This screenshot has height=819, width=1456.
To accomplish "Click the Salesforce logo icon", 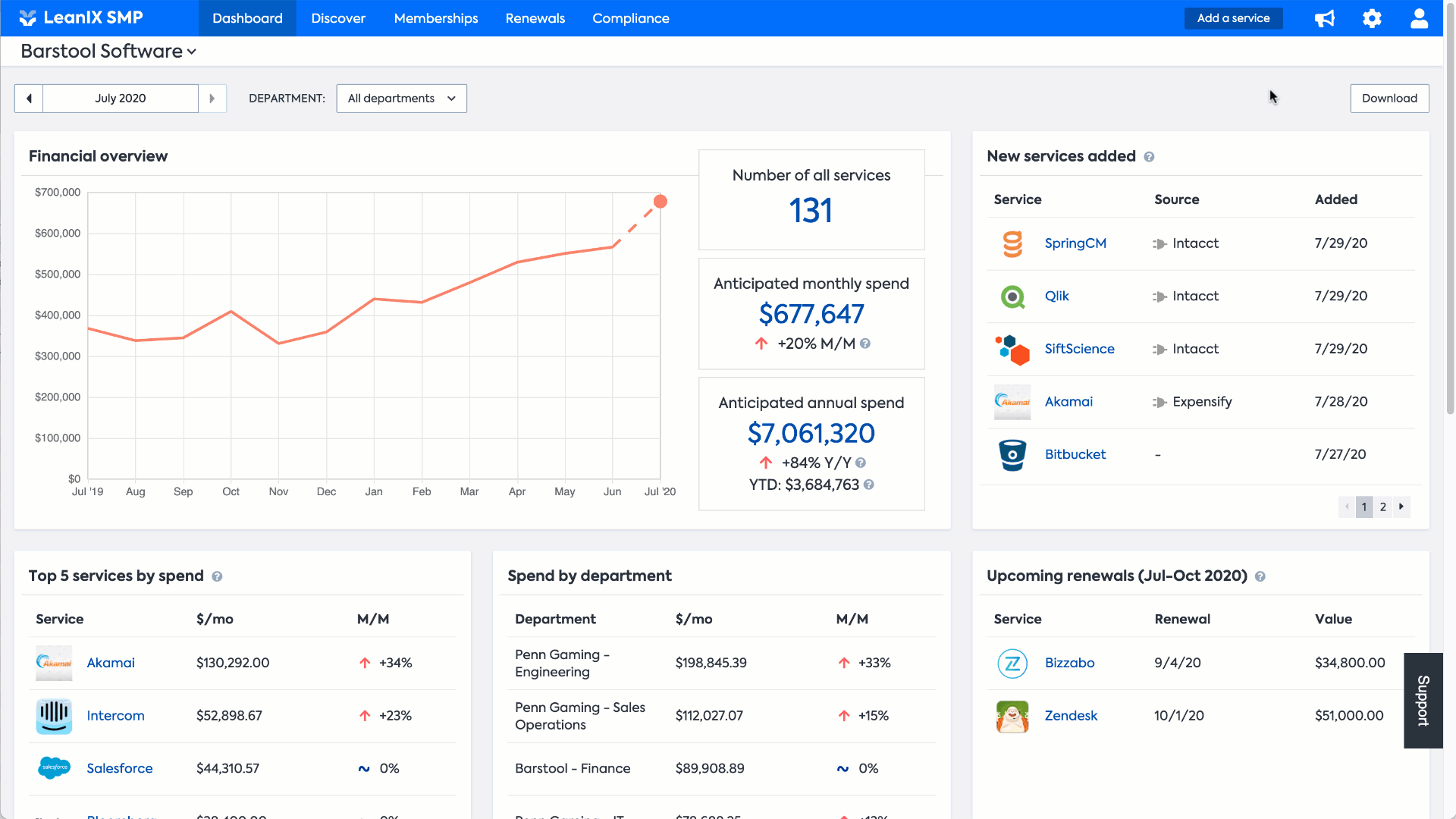I will 54,768.
